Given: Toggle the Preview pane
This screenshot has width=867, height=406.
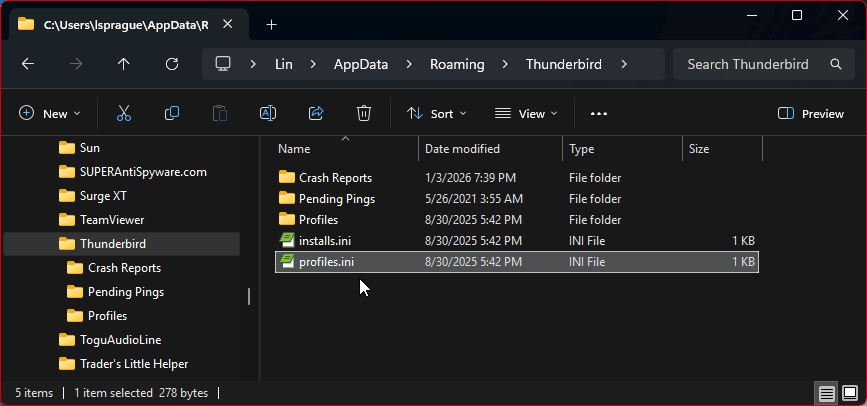Looking at the screenshot, I should tap(811, 114).
